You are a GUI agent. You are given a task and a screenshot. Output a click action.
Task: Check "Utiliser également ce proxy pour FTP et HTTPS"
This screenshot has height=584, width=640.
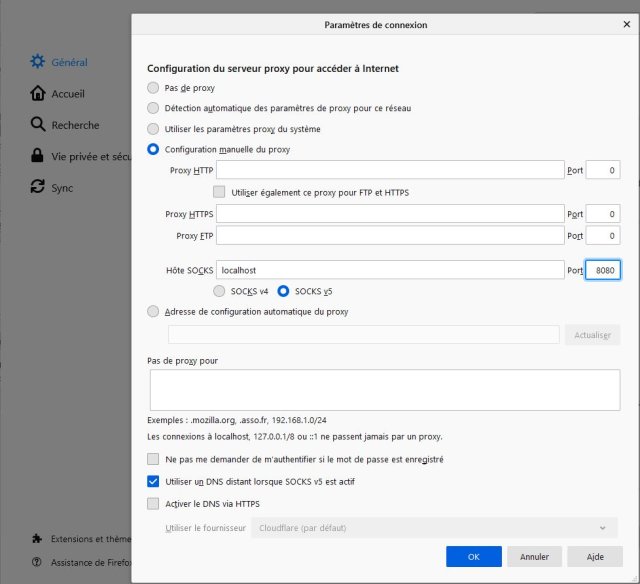coord(220,192)
